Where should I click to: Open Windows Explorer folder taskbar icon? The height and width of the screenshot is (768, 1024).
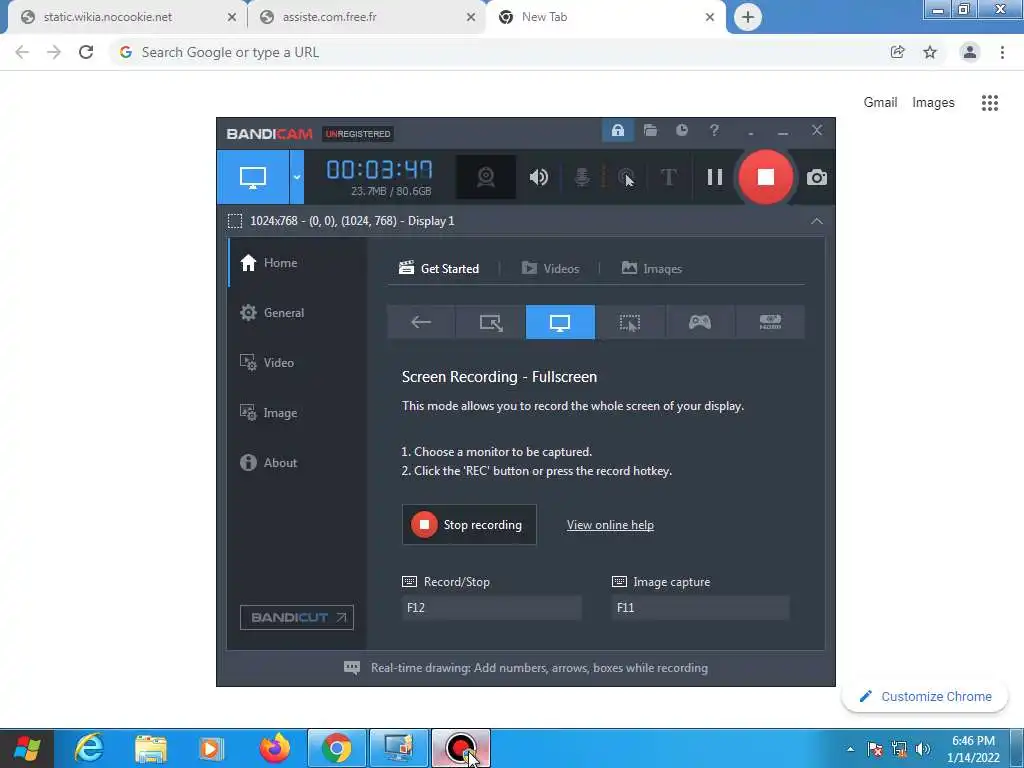pos(151,748)
